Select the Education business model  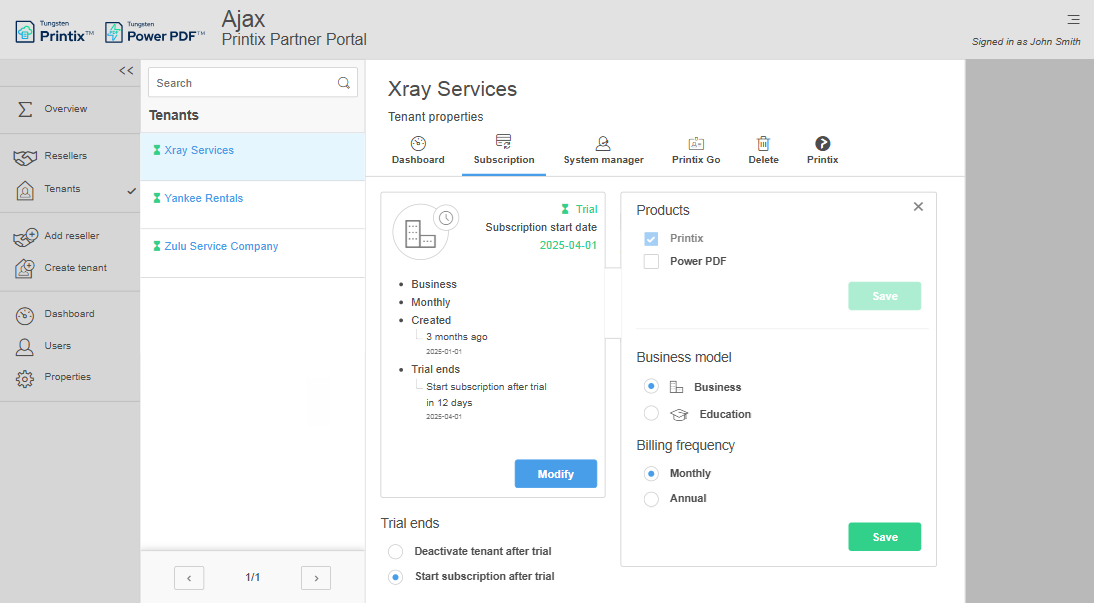[651, 414]
